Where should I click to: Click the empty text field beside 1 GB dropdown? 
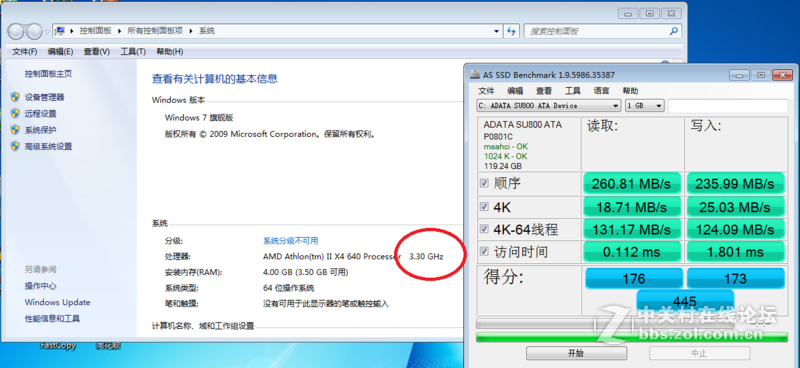tap(728, 106)
